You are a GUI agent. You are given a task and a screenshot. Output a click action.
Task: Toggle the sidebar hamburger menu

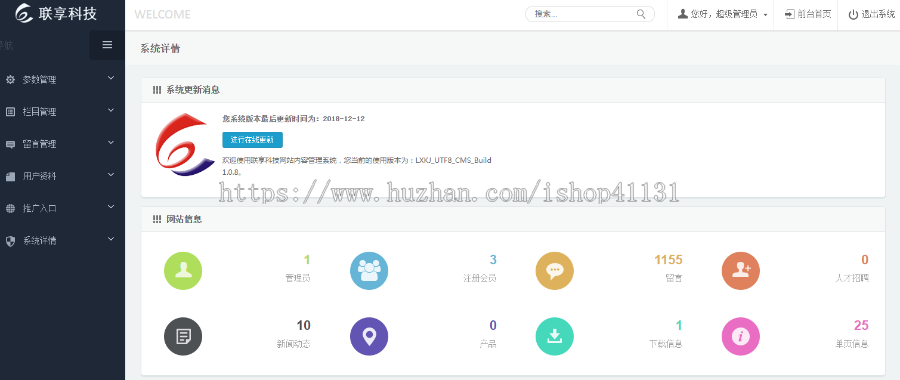click(x=107, y=45)
